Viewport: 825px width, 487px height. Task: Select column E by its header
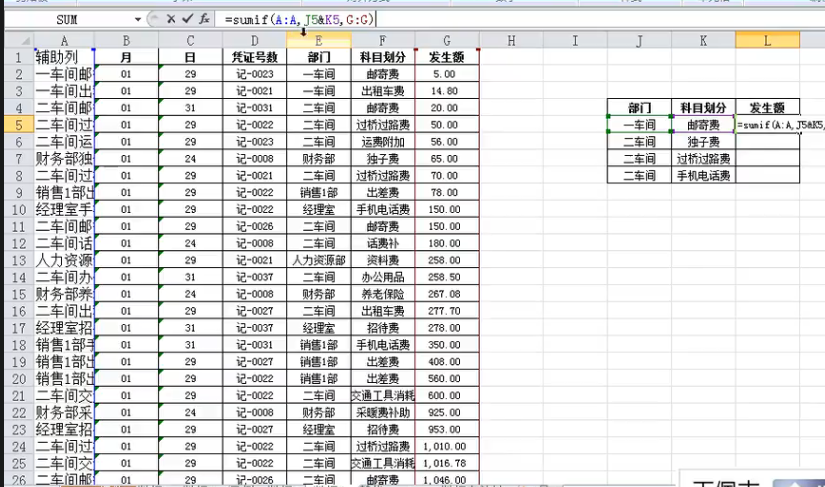[318, 40]
